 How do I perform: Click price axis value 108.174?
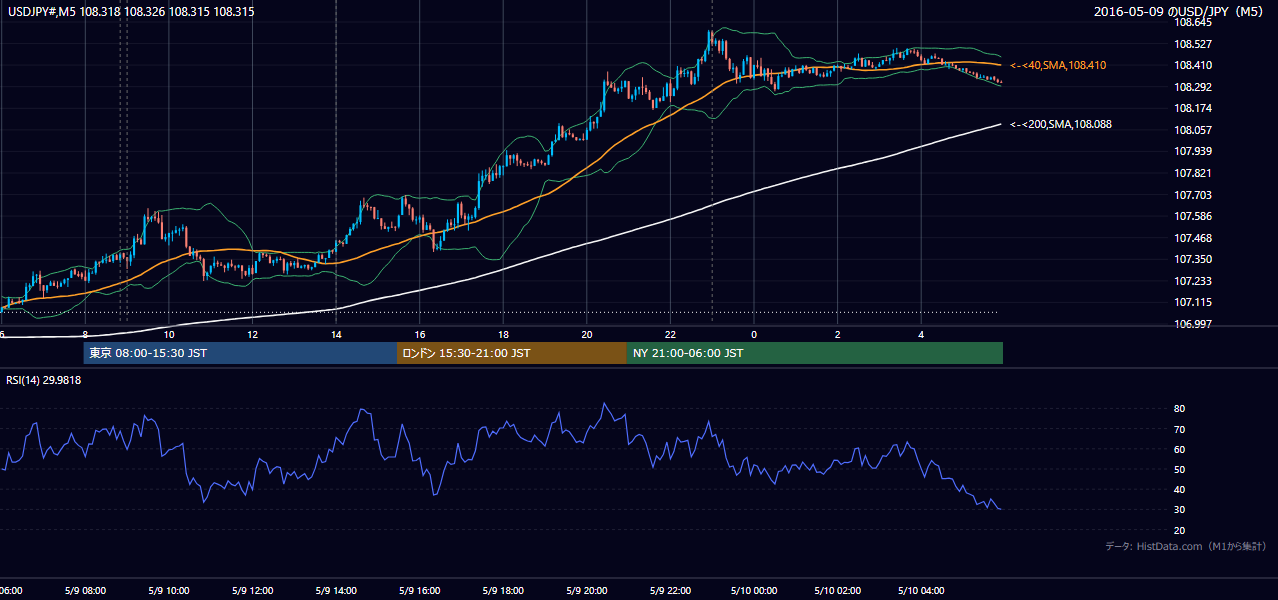point(1192,108)
